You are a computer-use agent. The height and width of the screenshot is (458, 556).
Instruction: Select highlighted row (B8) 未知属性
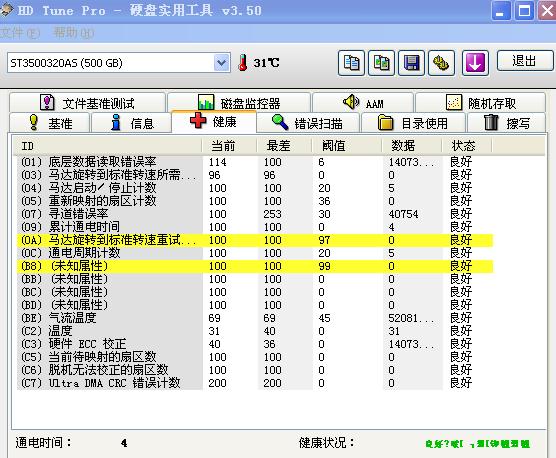(255, 266)
